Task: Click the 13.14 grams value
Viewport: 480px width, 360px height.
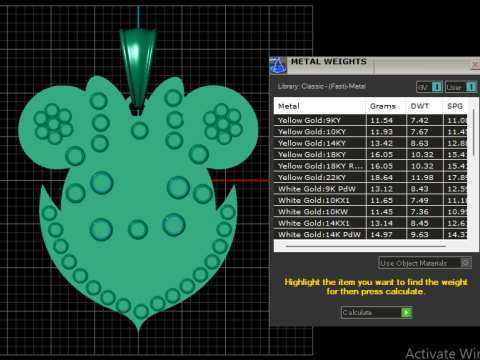Action: [x=381, y=223]
